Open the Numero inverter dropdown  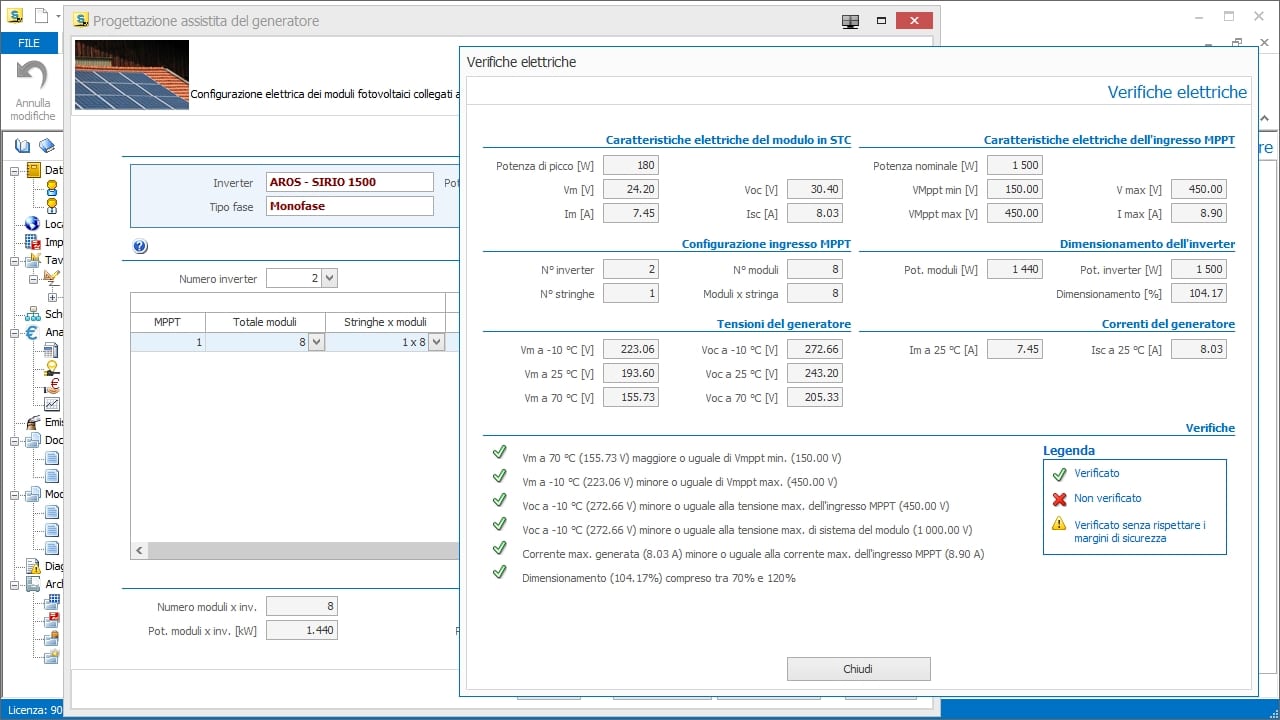pyautogui.click(x=329, y=279)
